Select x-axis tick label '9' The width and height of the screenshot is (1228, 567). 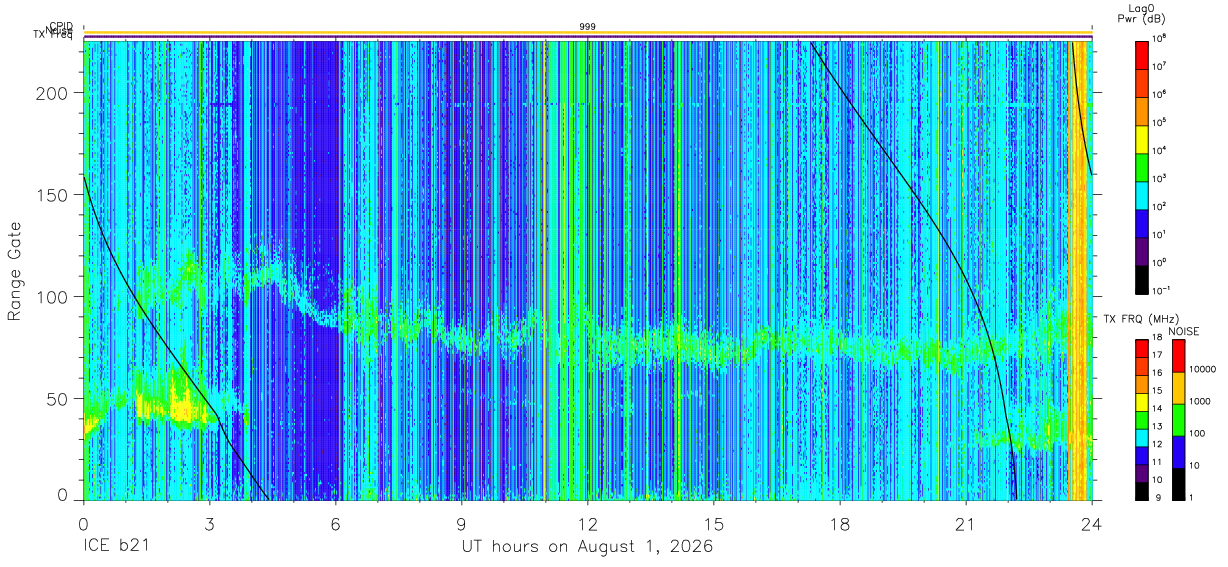pyautogui.click(x=462, y=523)
